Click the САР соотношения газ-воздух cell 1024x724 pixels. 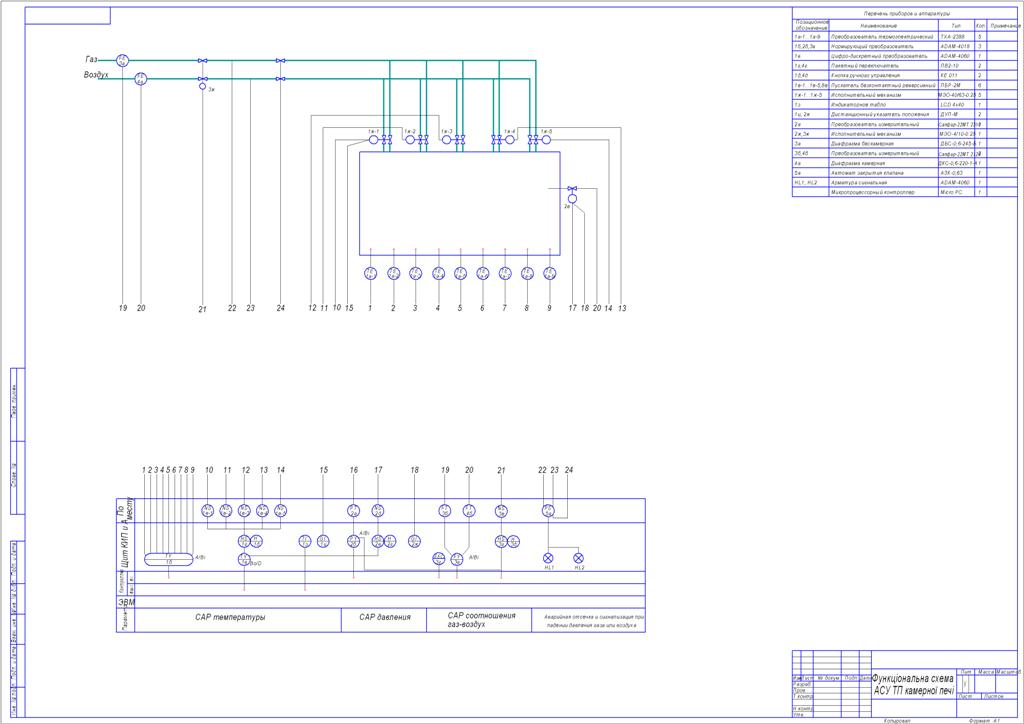[479, 620]
